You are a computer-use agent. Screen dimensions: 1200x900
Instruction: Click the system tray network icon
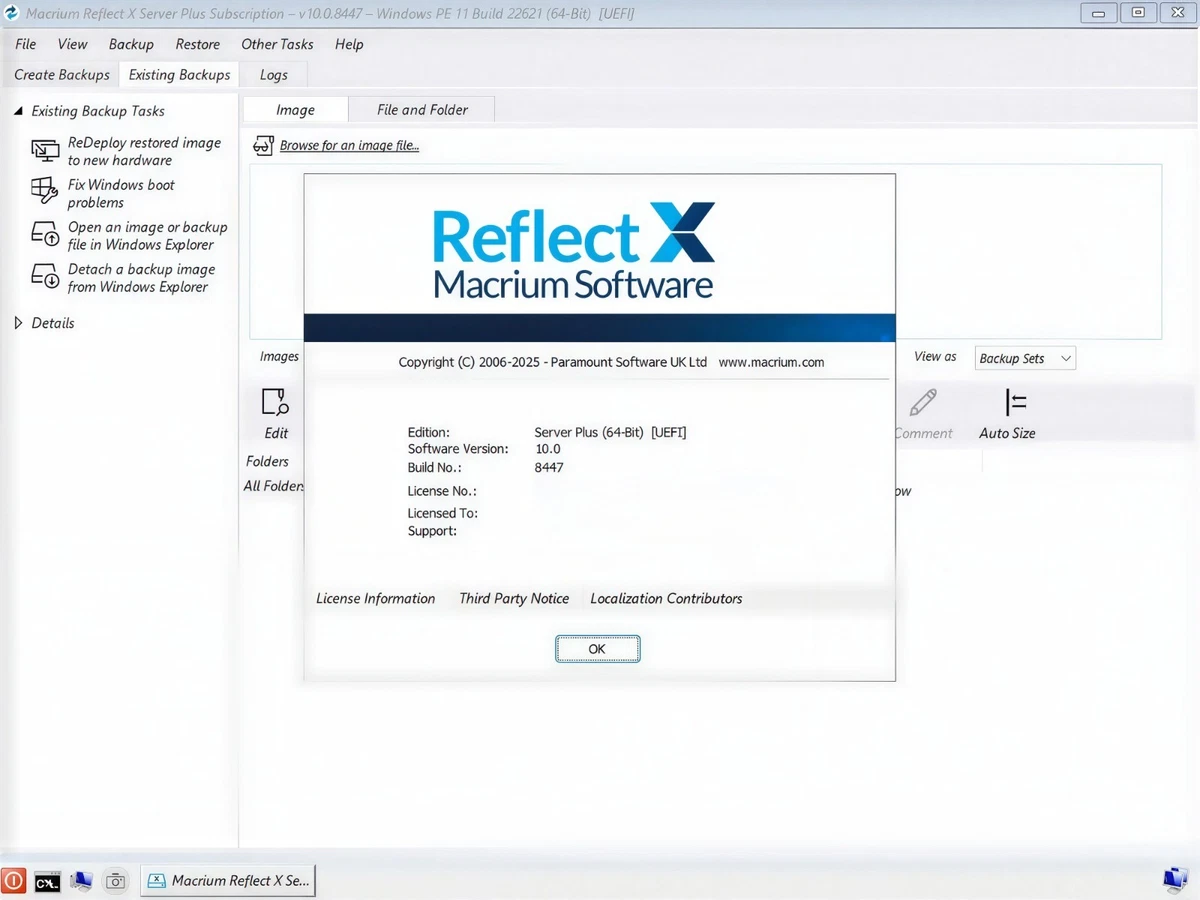[1174, 880]
